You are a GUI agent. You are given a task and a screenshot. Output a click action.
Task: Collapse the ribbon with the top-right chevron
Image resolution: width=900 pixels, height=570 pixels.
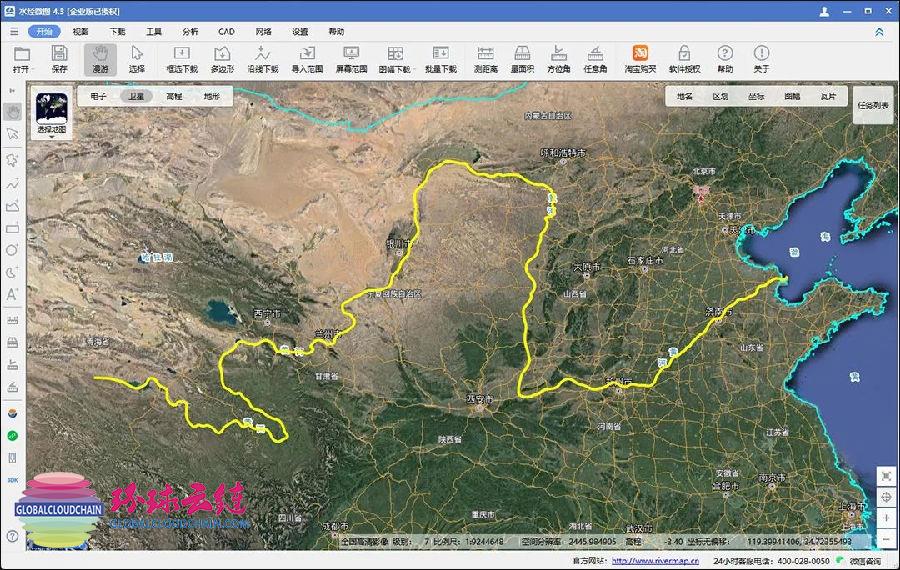click(x=879, y=31)
